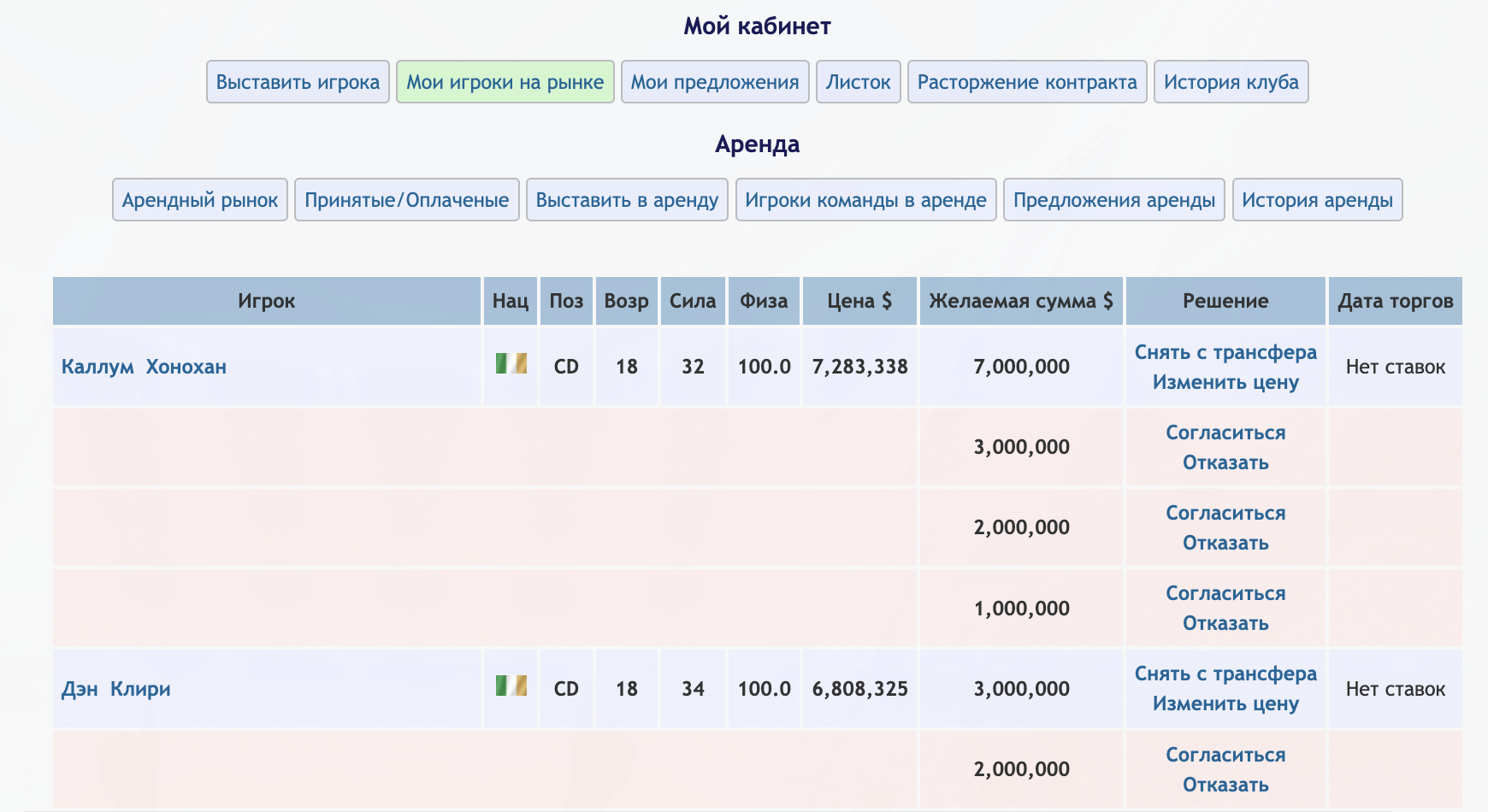View История аренды
The image size is (1488, 812).
click(1317, 200)
